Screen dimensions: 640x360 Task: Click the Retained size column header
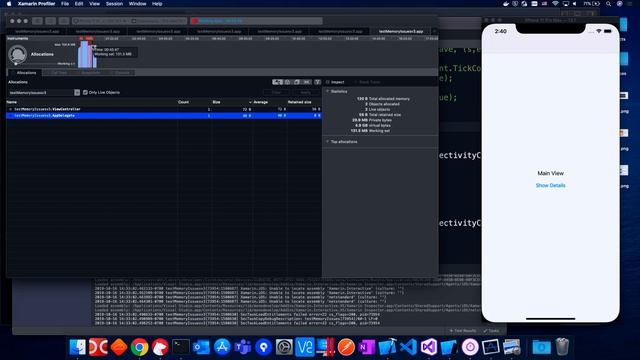[299, 102]
